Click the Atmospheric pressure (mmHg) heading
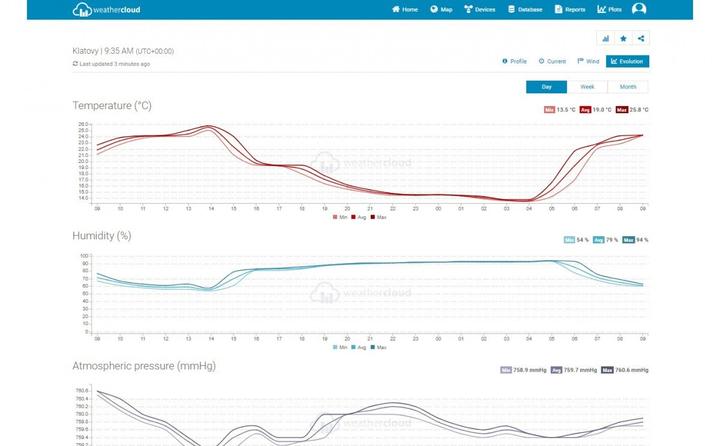 (144, 366)
